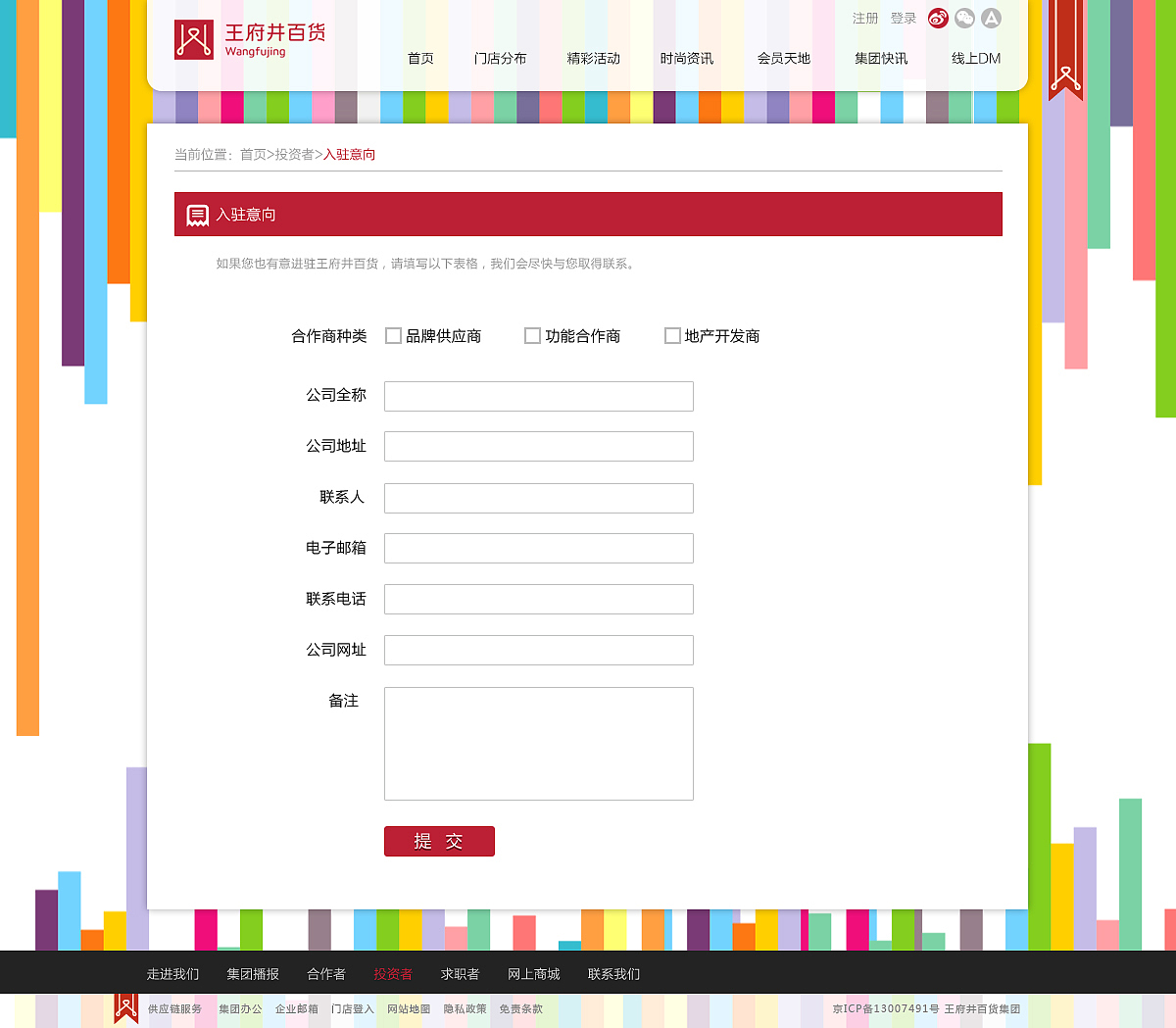Open 网上商城 in the footer bar
This screenshot has height=1028, width=1176.
[x=534, y=974]
